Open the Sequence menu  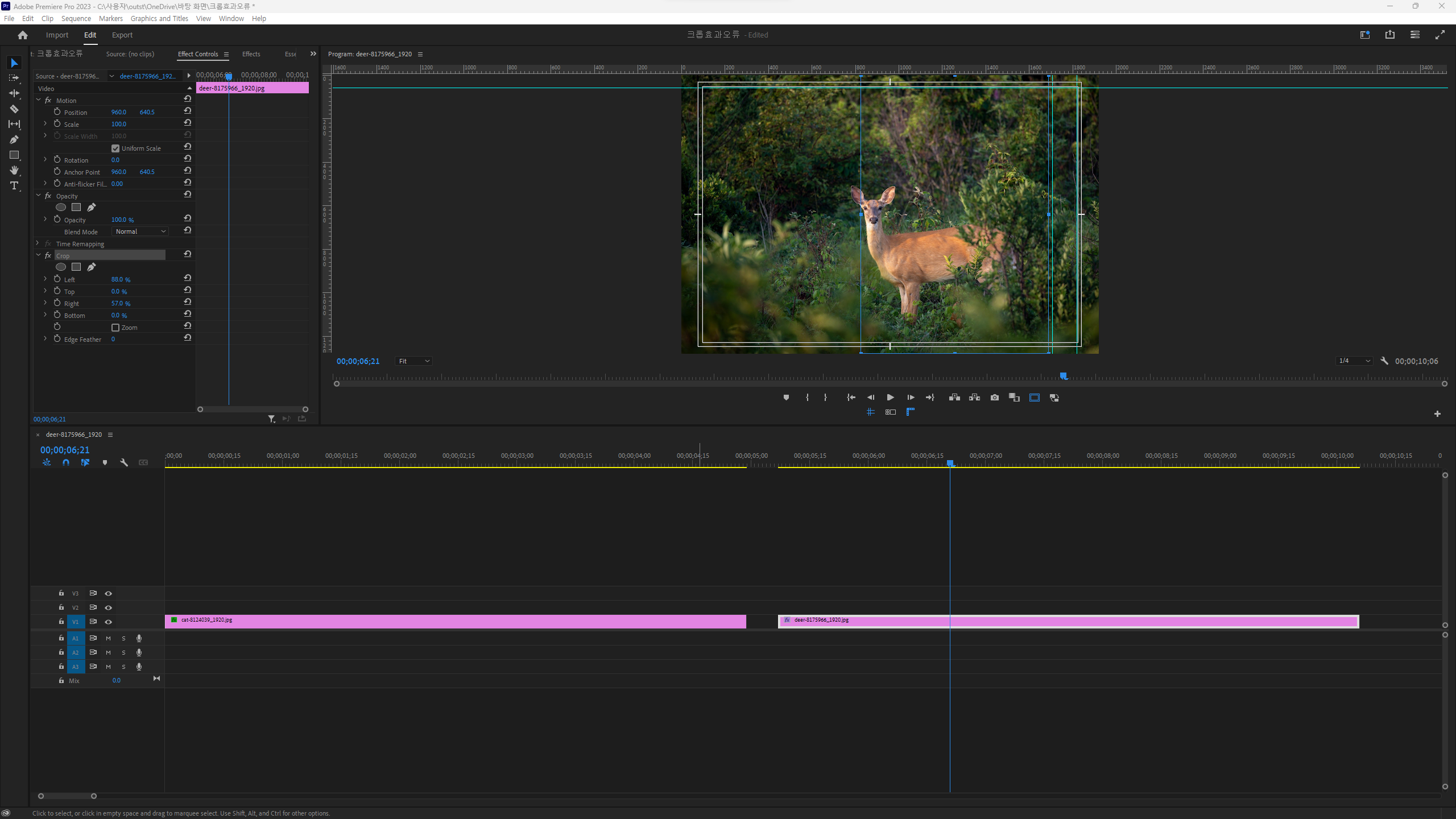[76, 18]
